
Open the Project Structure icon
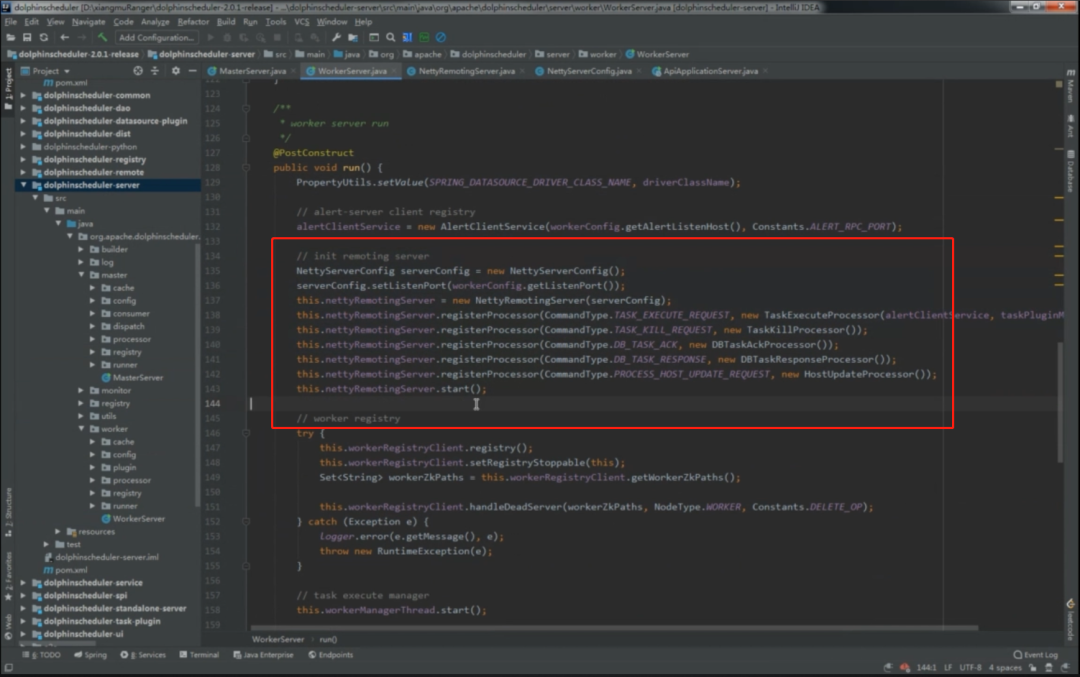tap(353, 37)
